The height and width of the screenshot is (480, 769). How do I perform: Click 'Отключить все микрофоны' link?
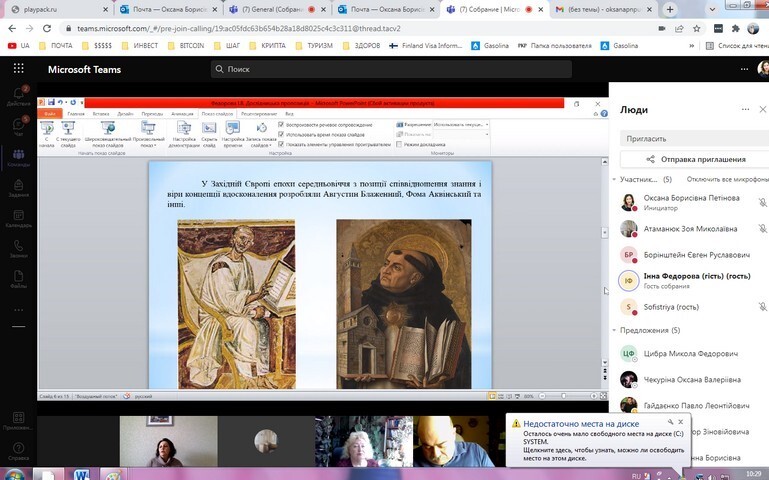pyautogui.click(x=726, y=179)
